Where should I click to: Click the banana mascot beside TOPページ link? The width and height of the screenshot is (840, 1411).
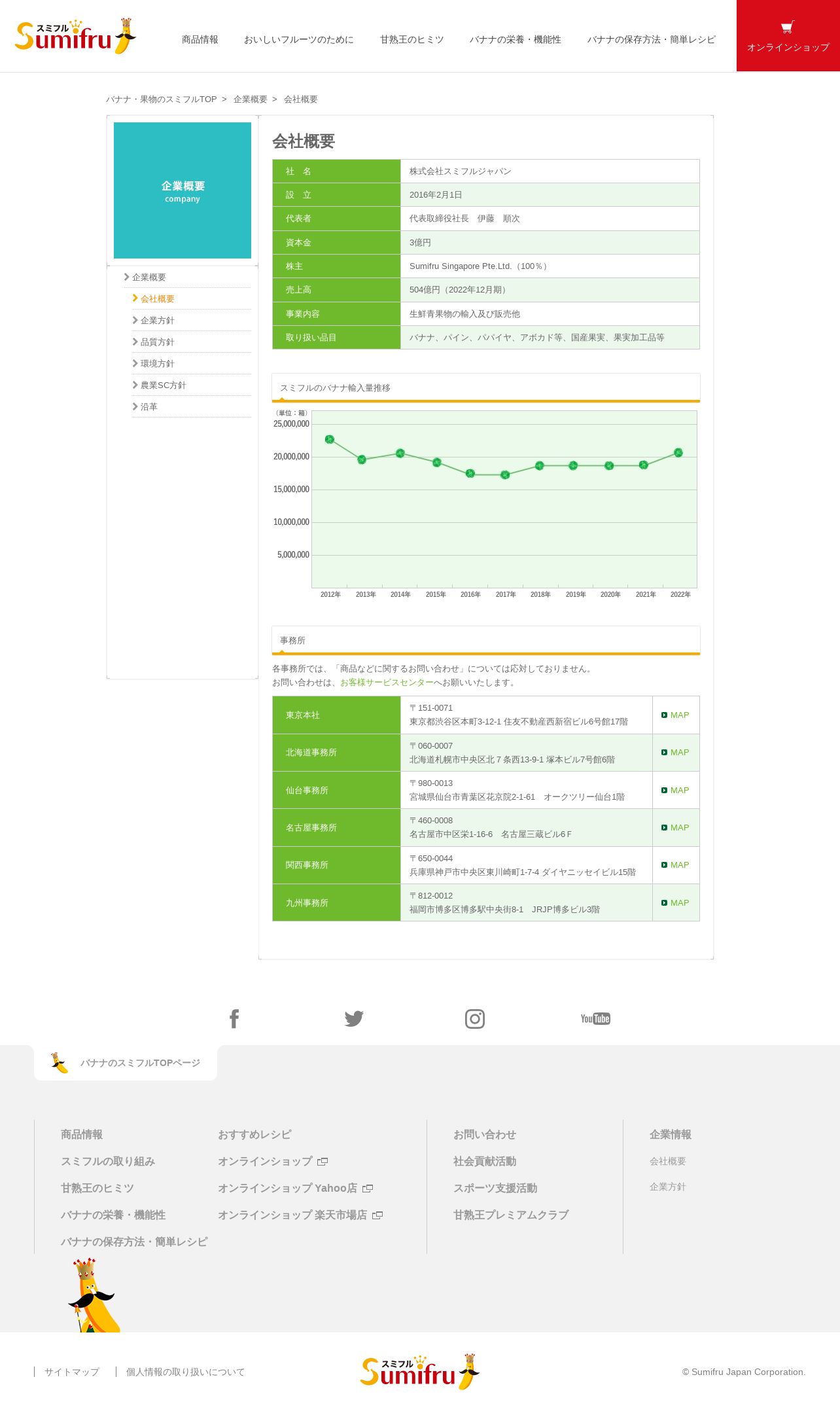coord(60,1062)
